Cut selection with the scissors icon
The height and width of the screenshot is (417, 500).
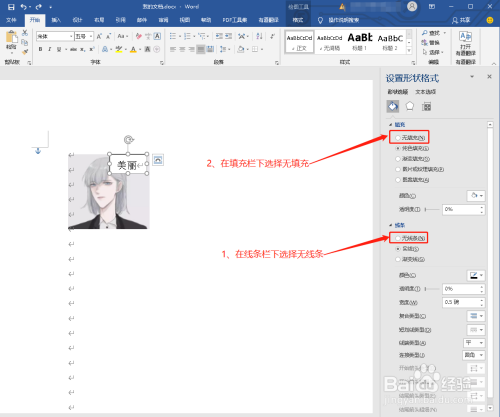[x=25, y=33]
